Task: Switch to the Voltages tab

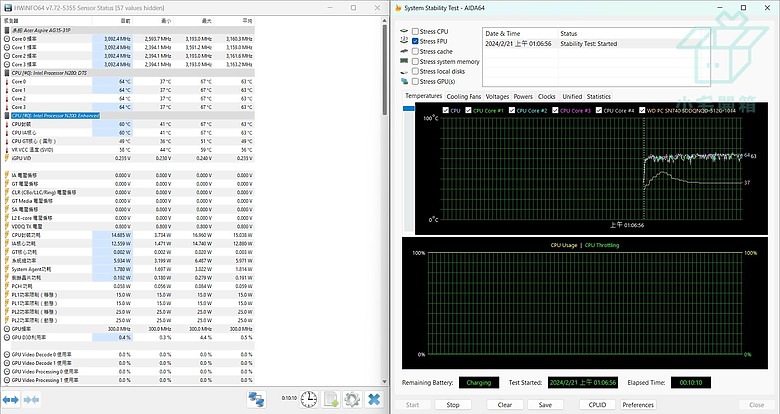Action: pos(497,97)
